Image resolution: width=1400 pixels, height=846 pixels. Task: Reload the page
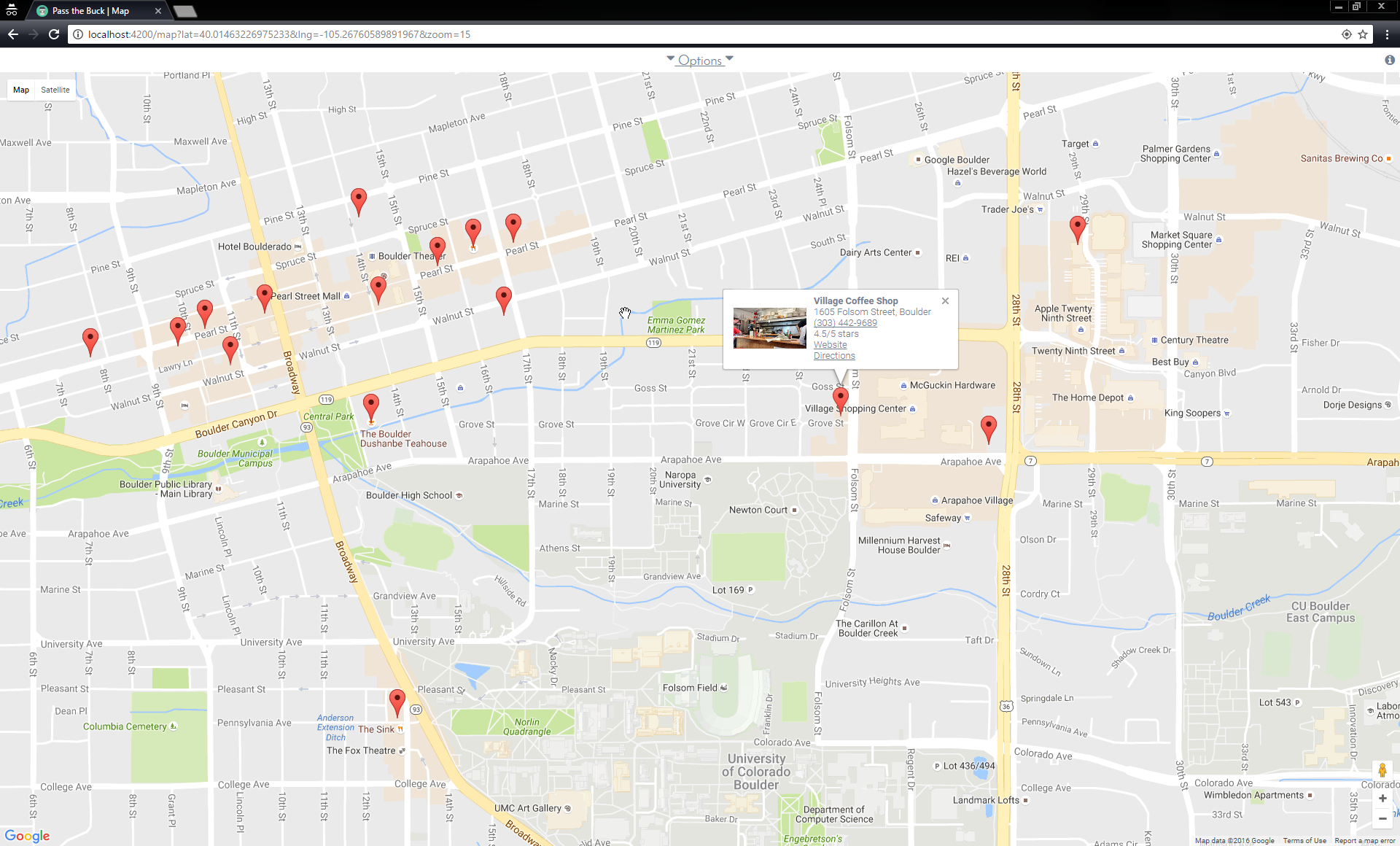coord(54,34)
